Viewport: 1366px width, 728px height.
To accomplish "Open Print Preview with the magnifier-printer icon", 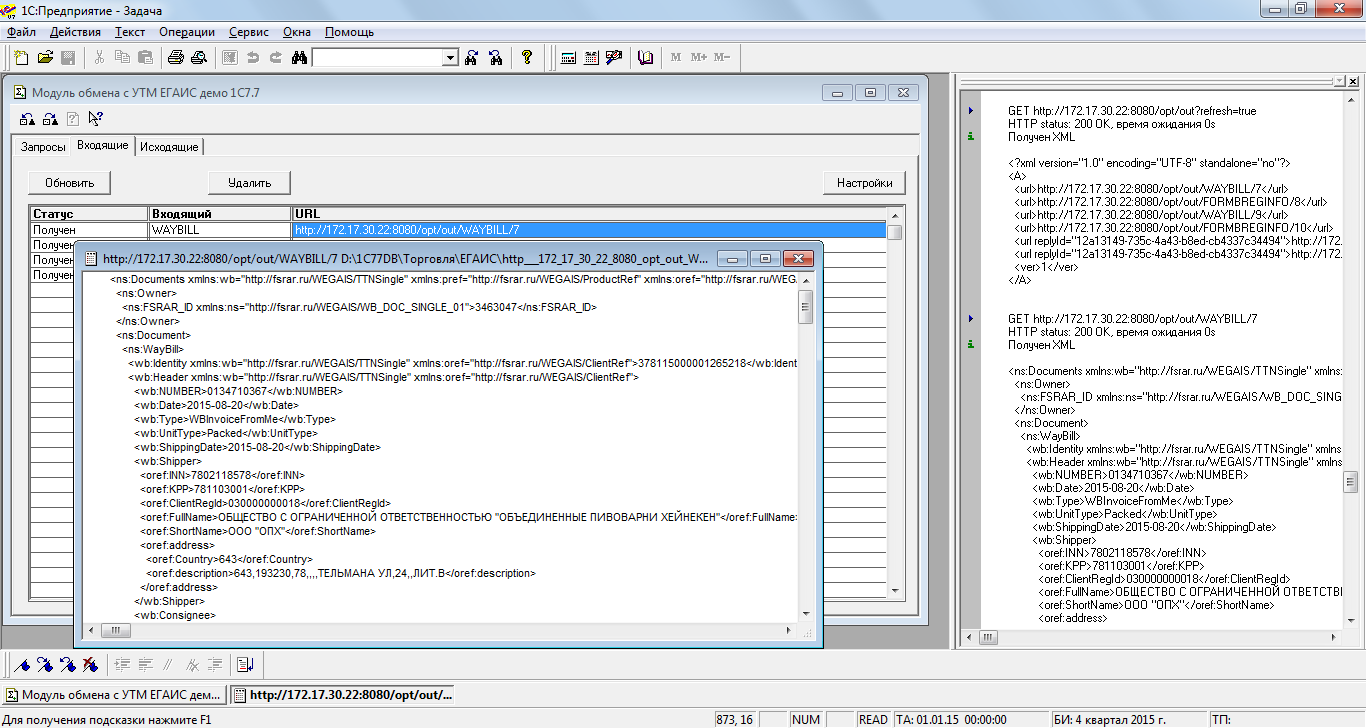I will [x=198, y=57].
